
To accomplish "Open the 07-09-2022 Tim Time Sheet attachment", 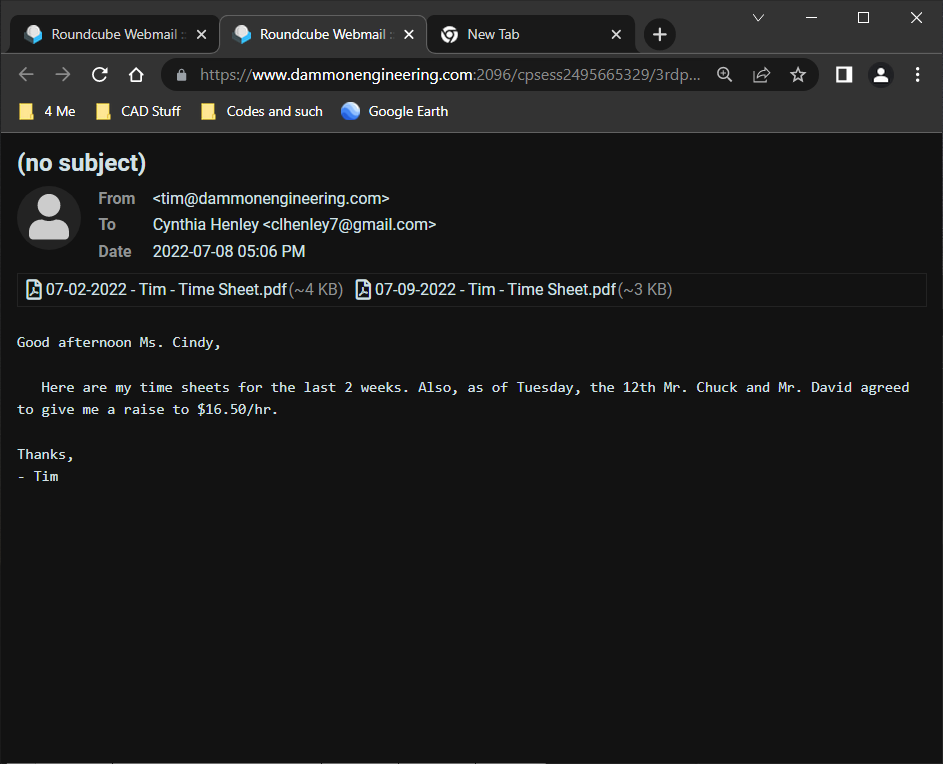I will click(x=495, y=290).
